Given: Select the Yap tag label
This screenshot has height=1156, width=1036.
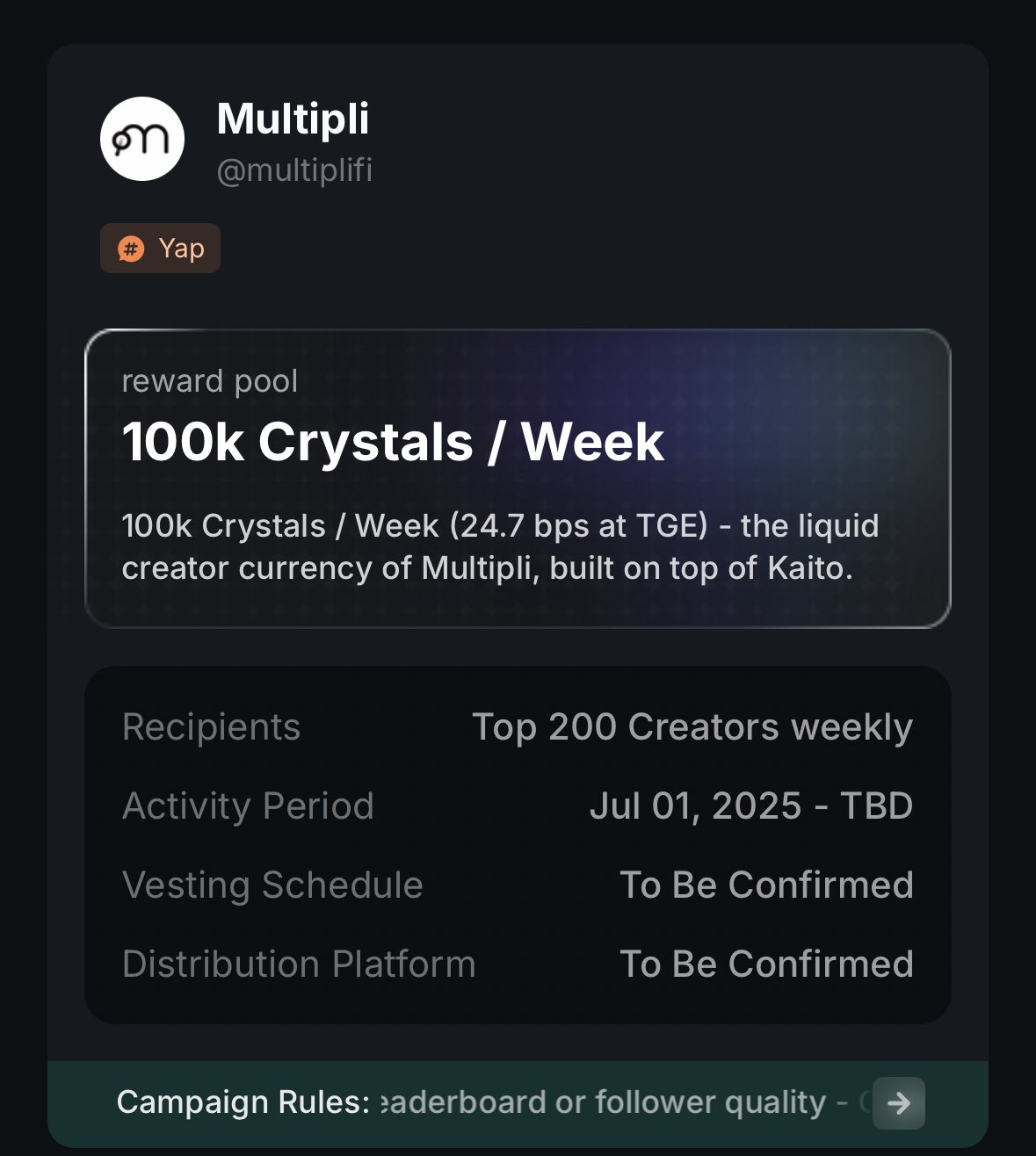Looking at the screenshot, I should point(181,249).
